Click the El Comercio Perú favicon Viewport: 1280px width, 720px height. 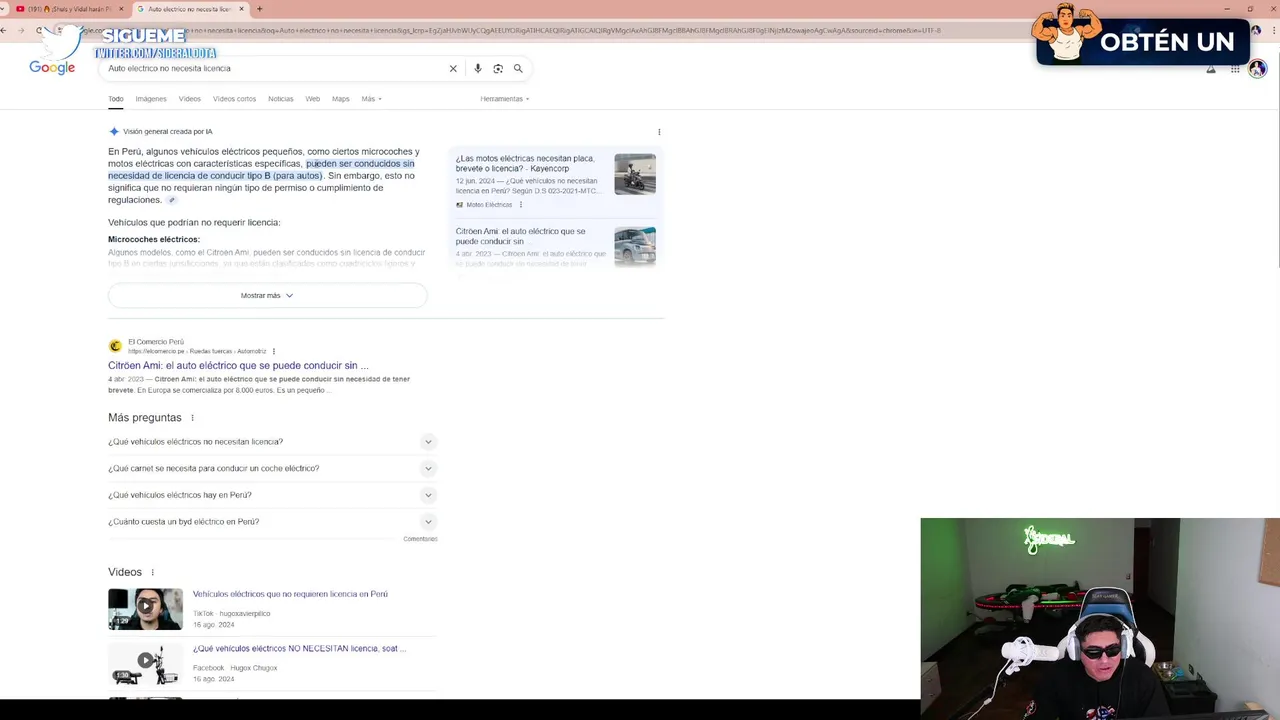click(x=115, y=346)
